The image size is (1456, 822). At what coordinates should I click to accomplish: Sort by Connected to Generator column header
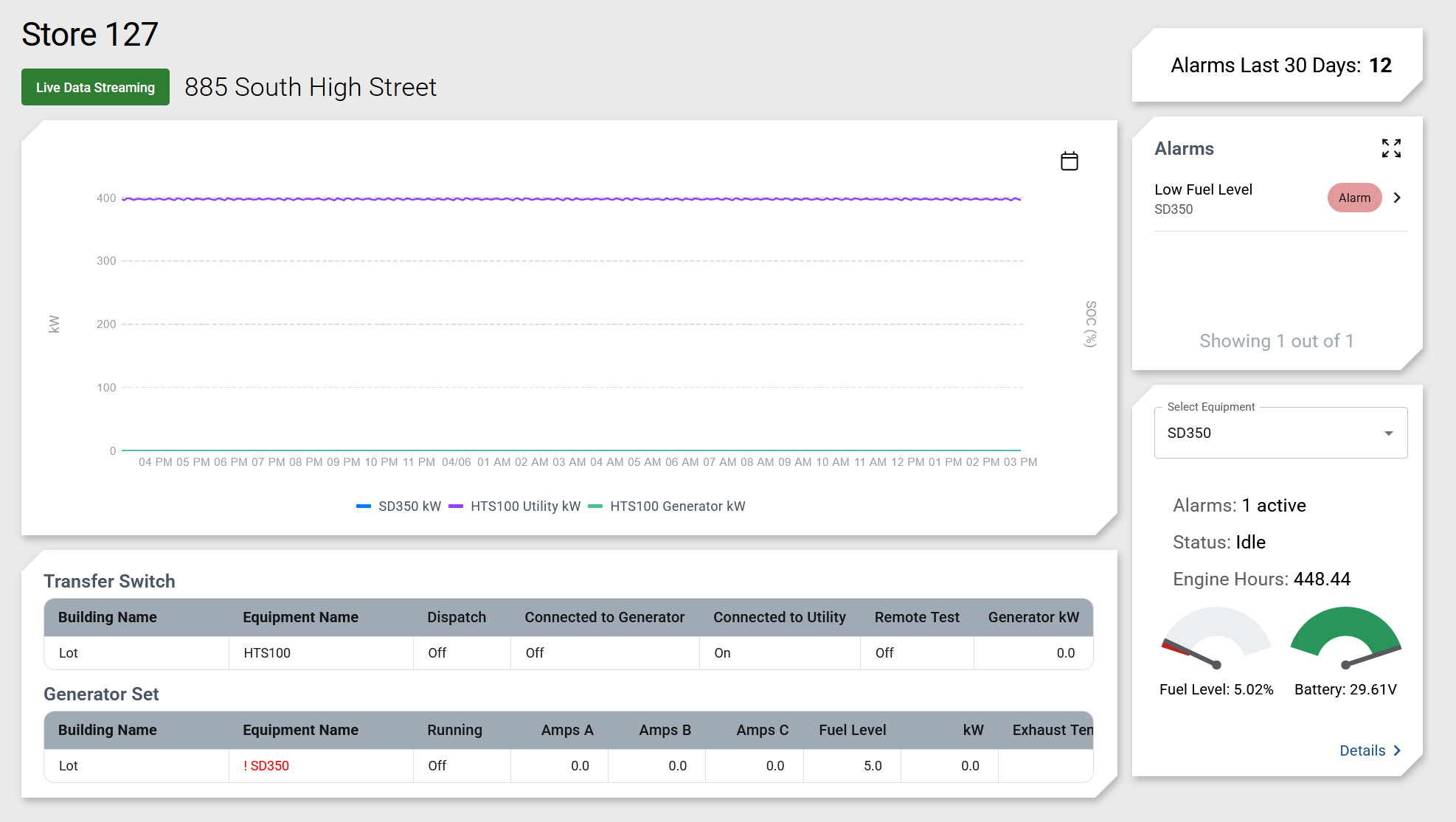[x=604, y=617]
